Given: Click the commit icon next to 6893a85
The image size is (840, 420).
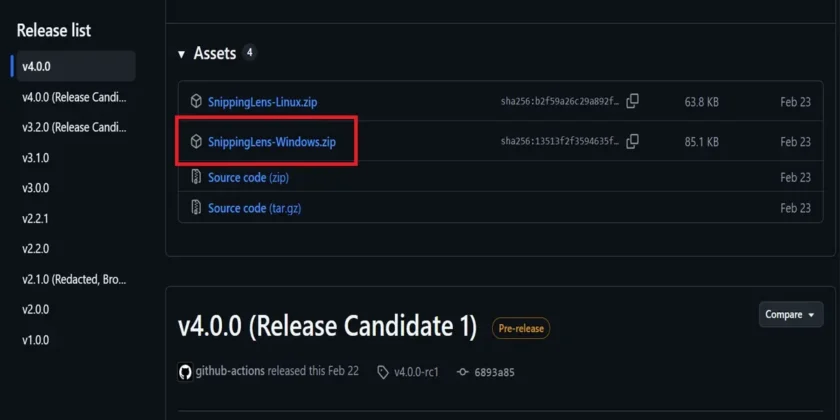Looking at the screenshot, I should (463, 372).
